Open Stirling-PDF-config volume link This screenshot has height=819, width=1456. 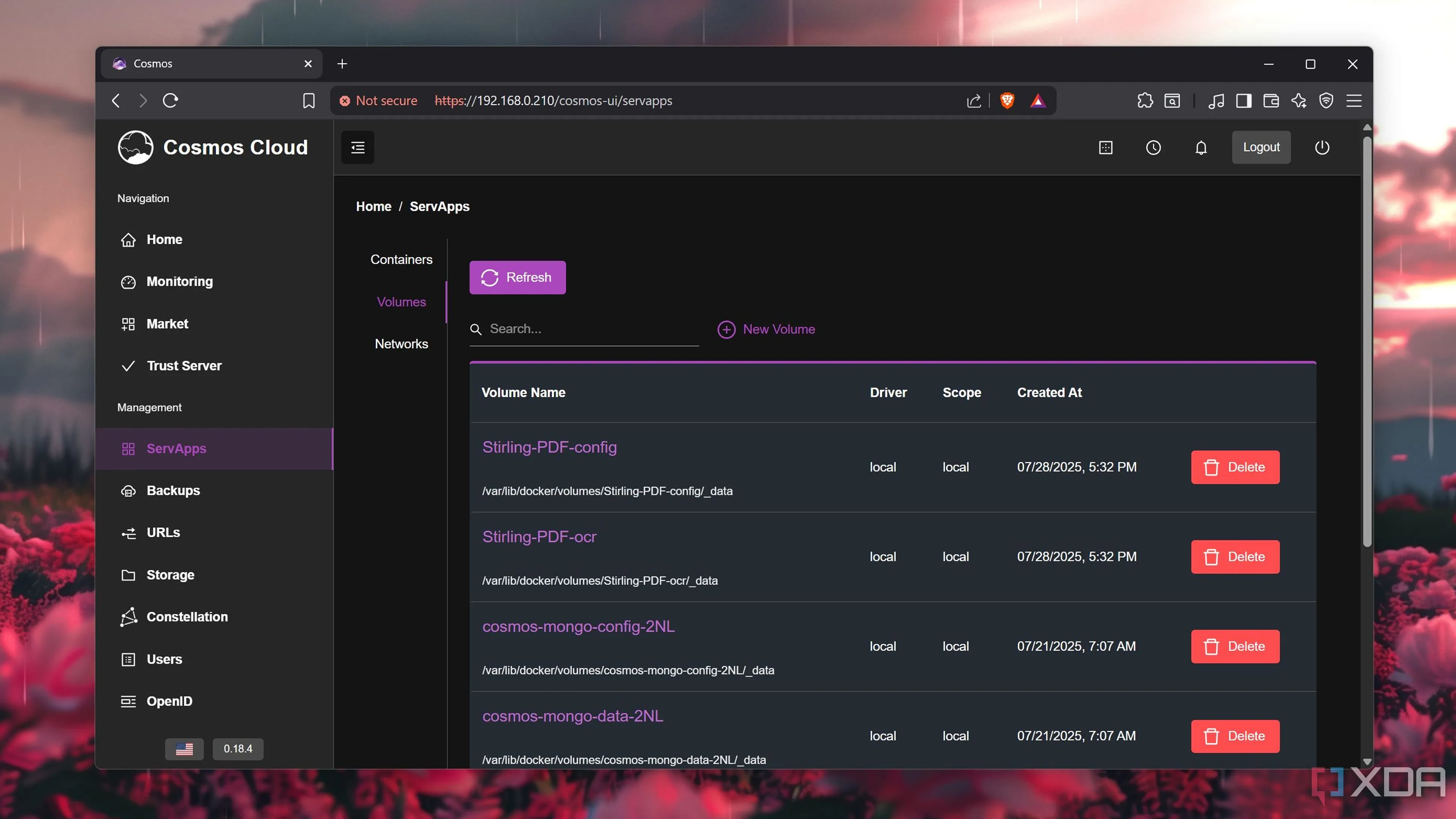pos(549,447)
